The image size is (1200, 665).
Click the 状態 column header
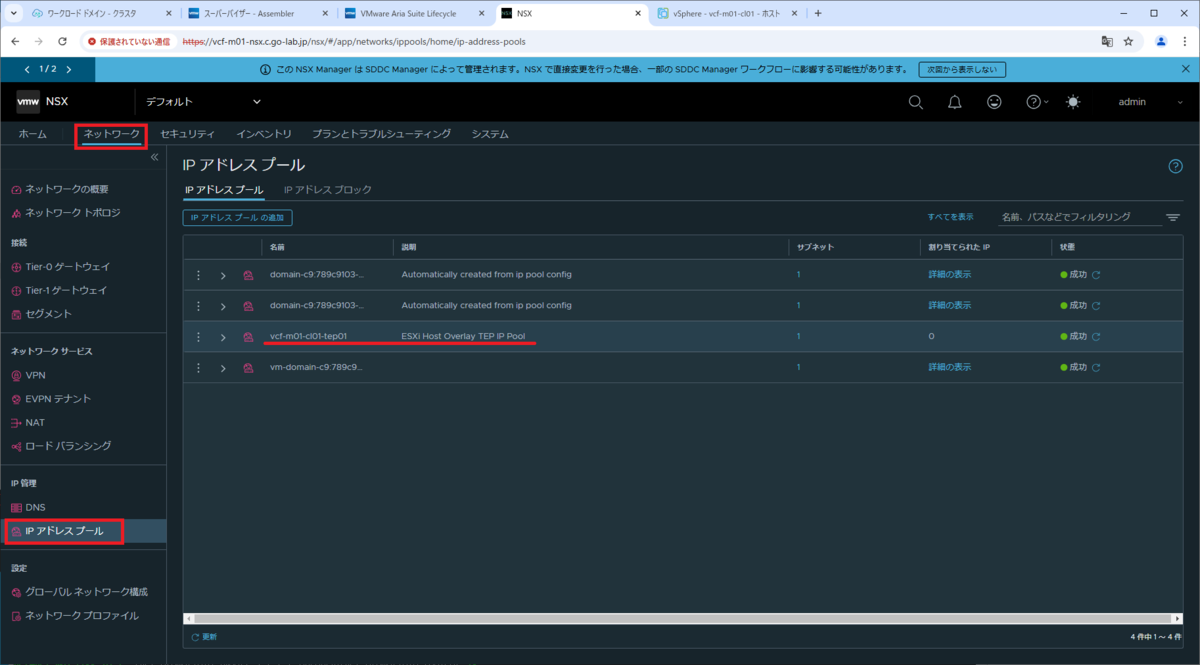click(1067, 246)
